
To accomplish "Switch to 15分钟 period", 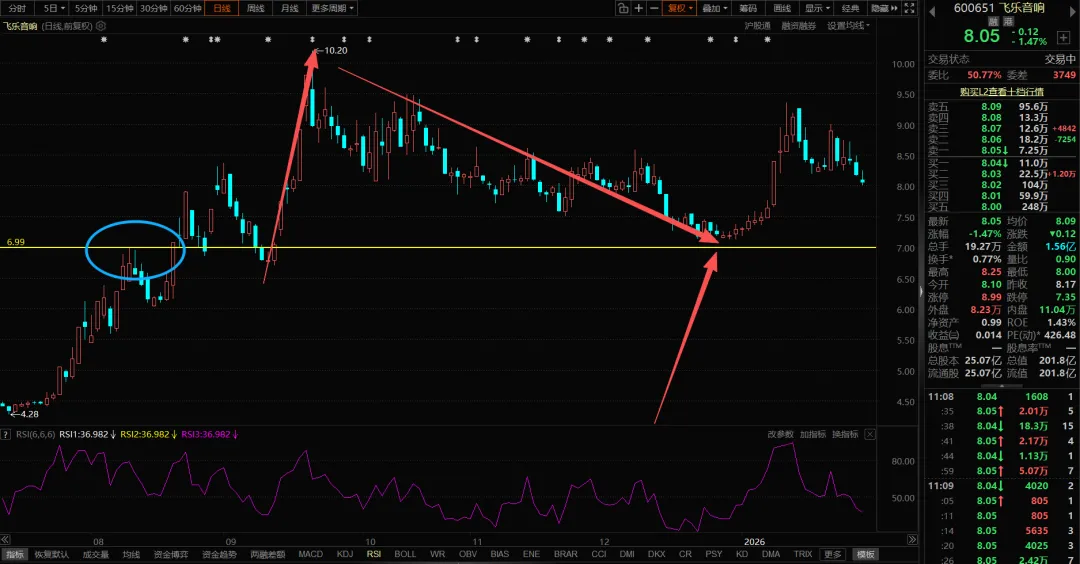I will 120,8.
